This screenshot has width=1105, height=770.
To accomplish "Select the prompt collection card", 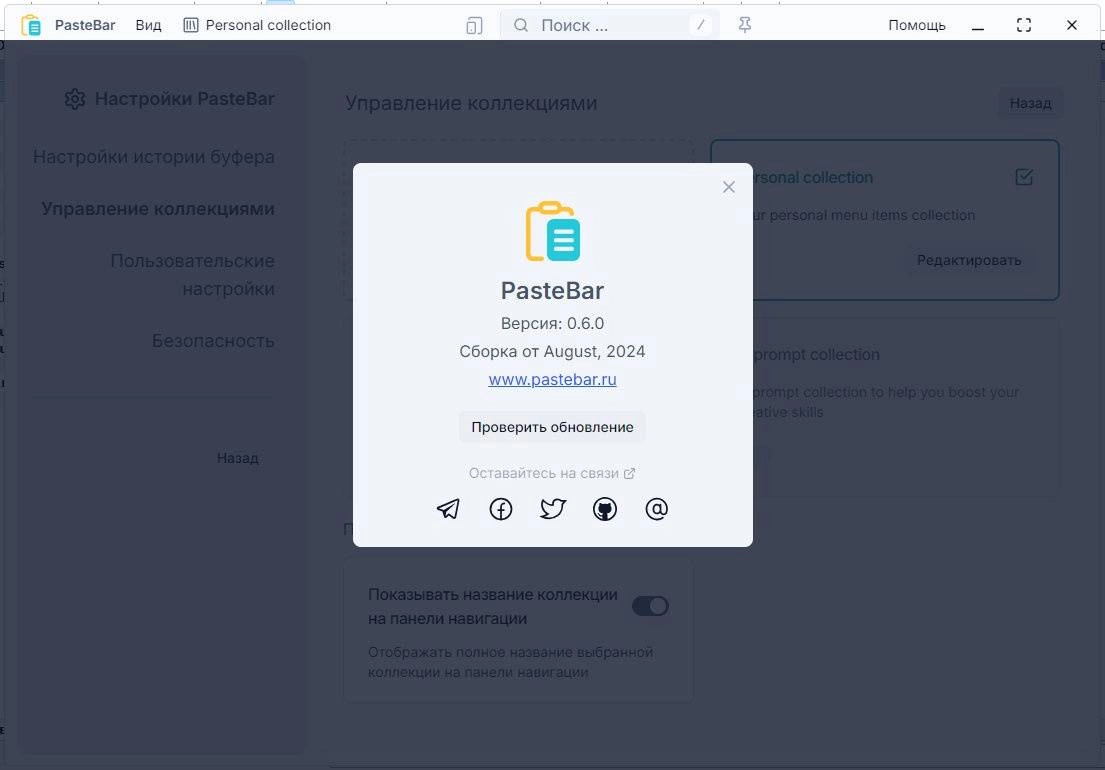I will click(906, 408).
